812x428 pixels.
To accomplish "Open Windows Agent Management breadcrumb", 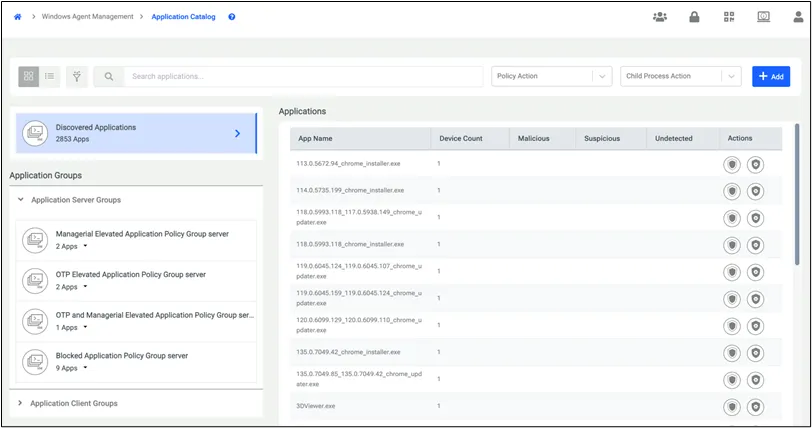I will point(88,17).
